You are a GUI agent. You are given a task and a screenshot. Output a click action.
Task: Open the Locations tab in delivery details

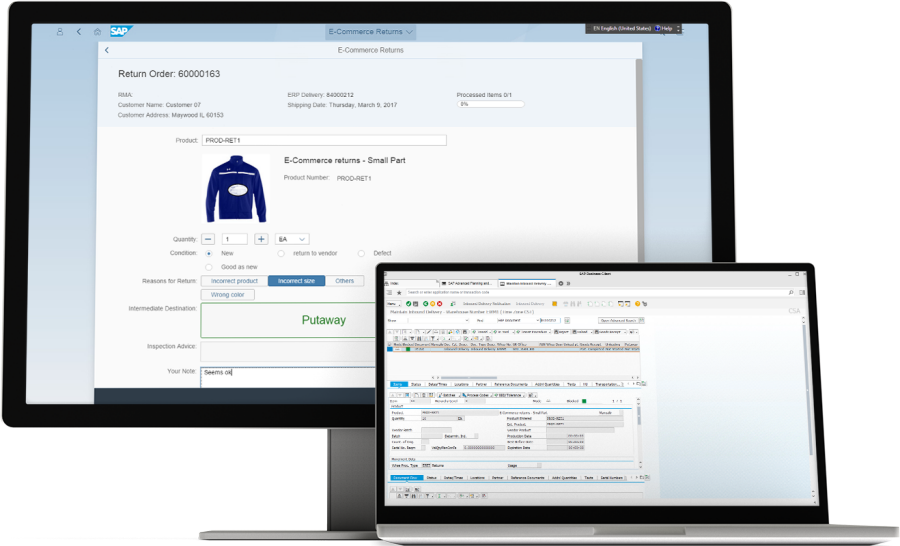click(x=463, y=384)
